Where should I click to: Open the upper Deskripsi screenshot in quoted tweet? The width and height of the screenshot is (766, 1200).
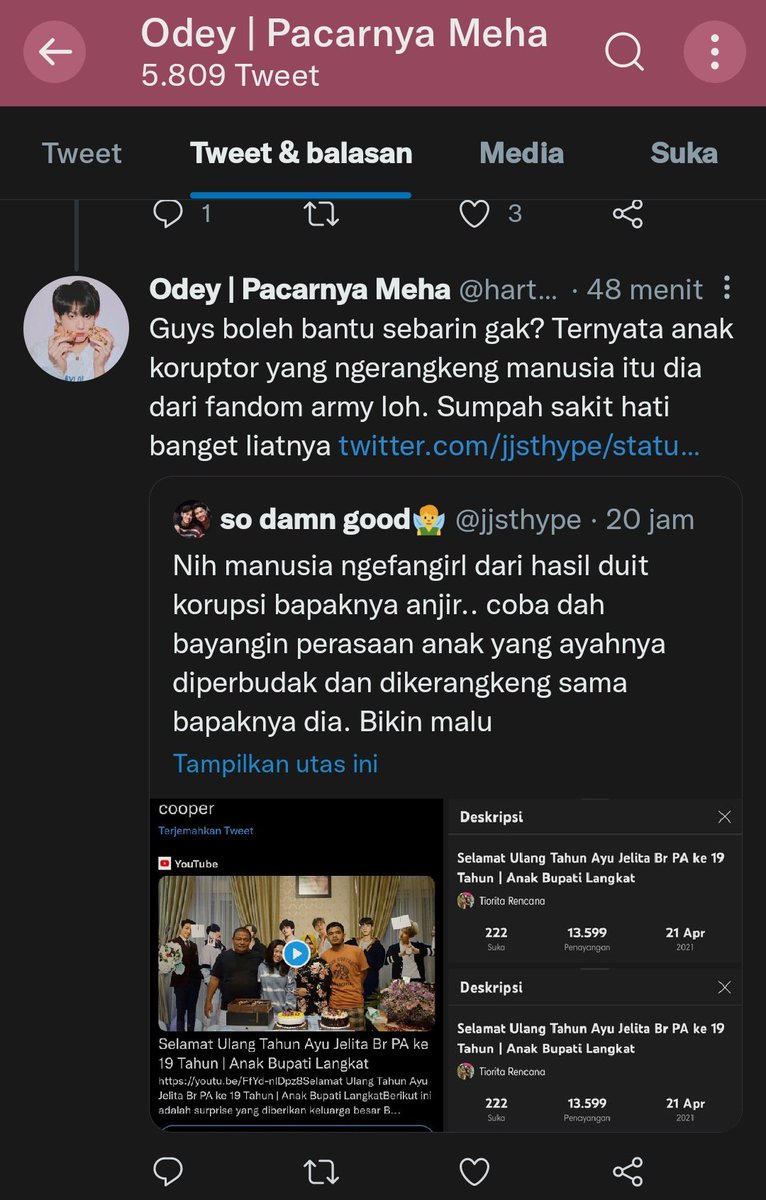pyautogui.click(x=595, y=881)
